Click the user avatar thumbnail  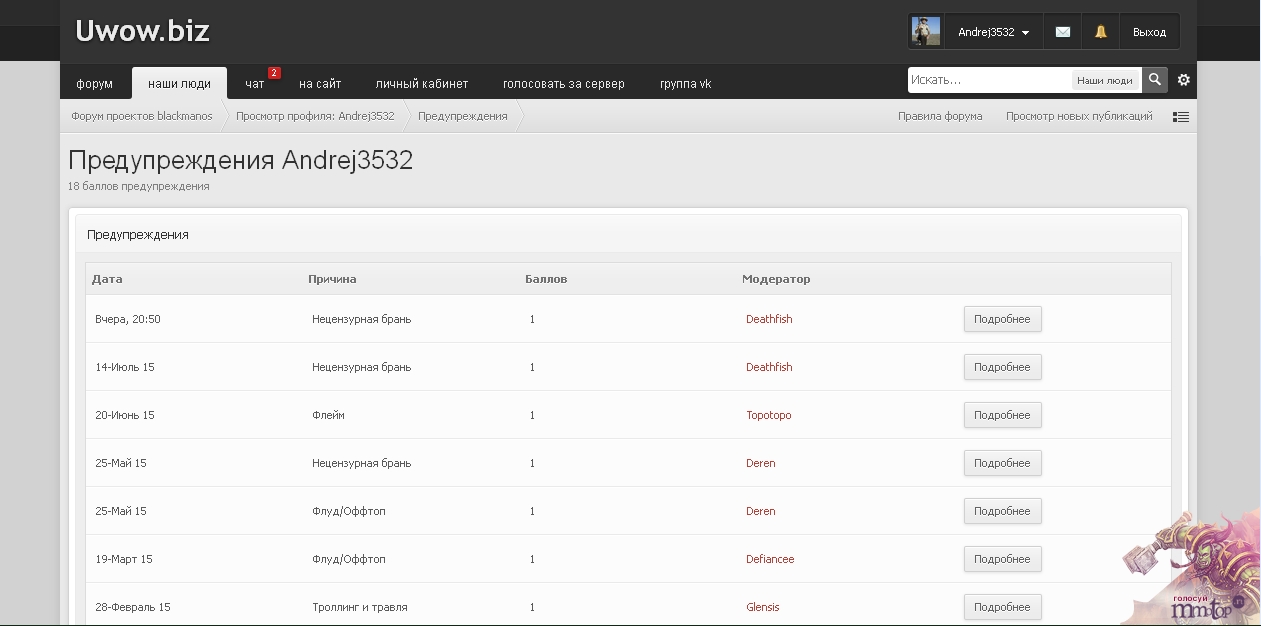click(x=926, y=32)
